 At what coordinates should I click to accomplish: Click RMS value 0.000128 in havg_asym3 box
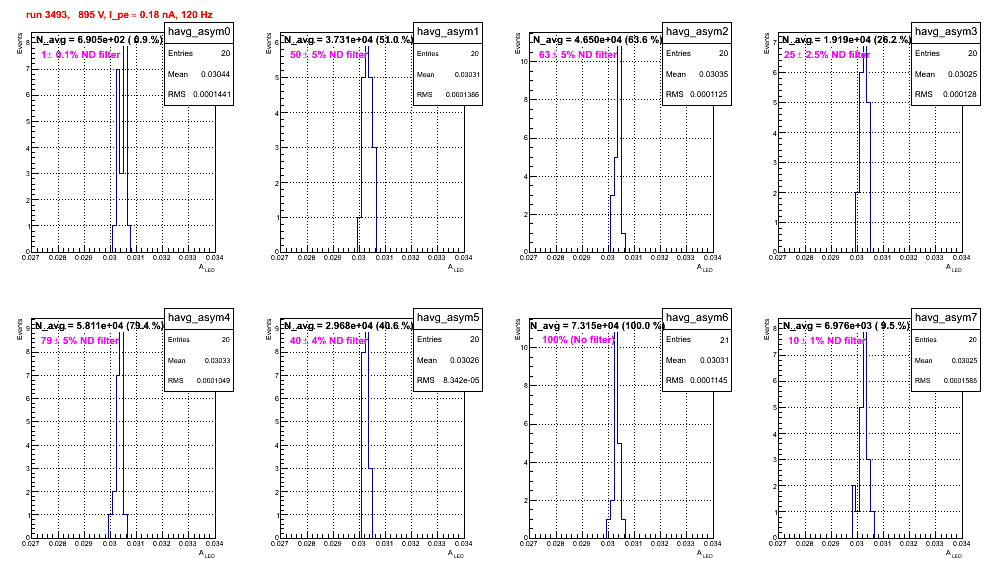(x=960, y=95)
